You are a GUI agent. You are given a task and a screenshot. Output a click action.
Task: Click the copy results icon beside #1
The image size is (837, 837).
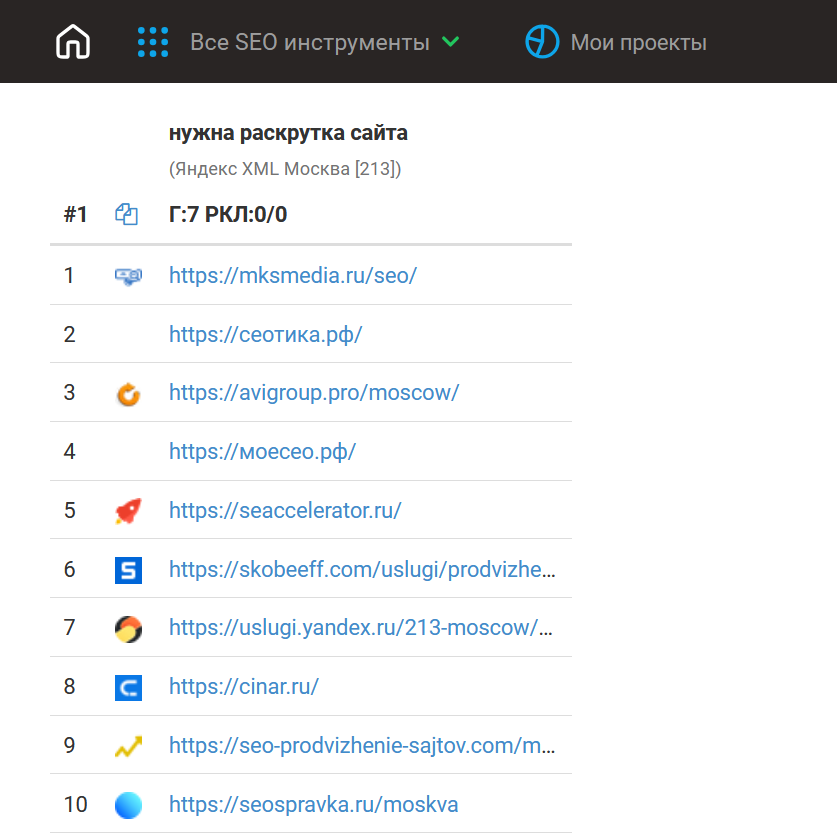(x=127, y=214)
